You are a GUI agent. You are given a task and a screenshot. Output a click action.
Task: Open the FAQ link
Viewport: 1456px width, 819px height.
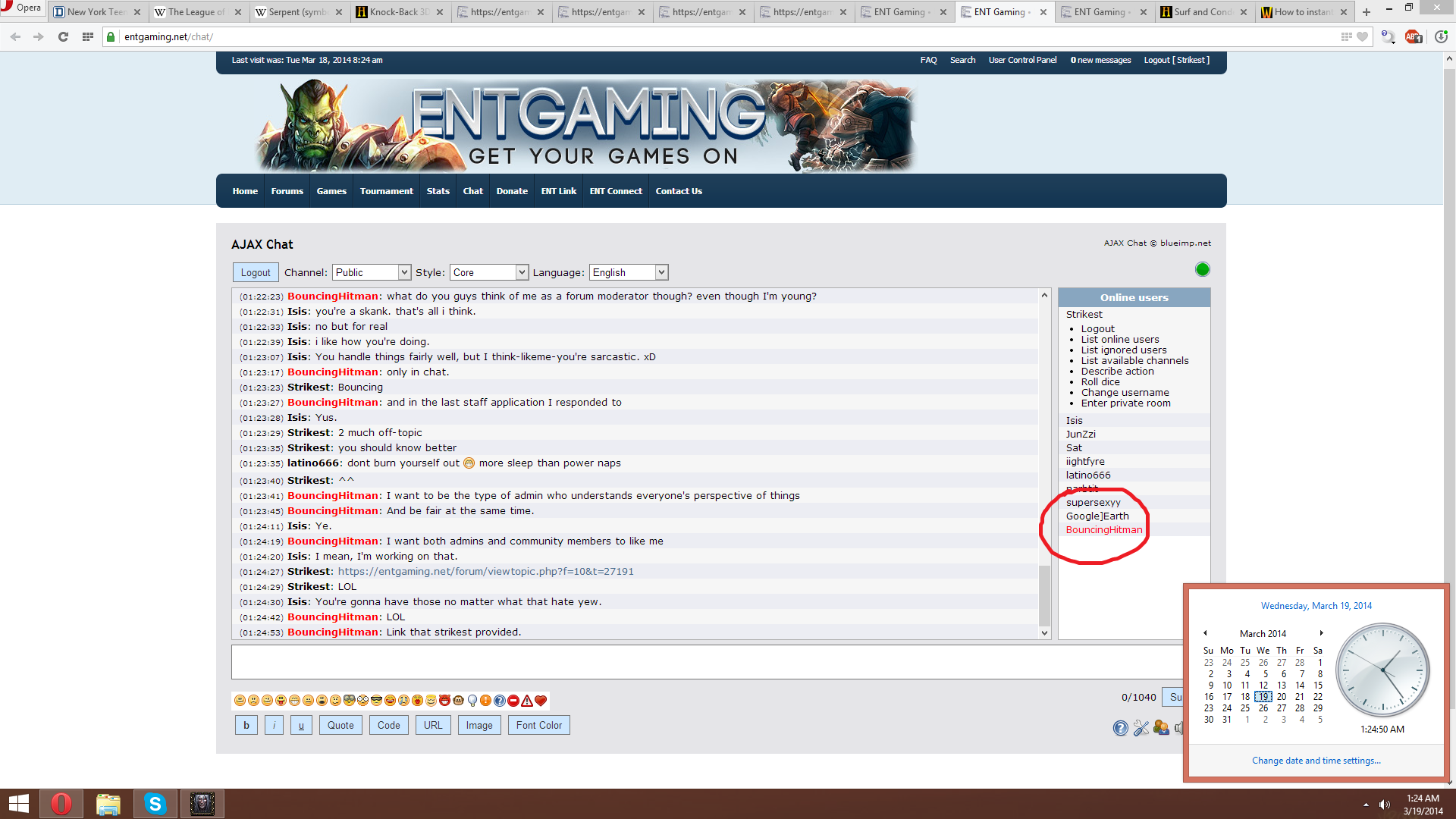[929, 60]
